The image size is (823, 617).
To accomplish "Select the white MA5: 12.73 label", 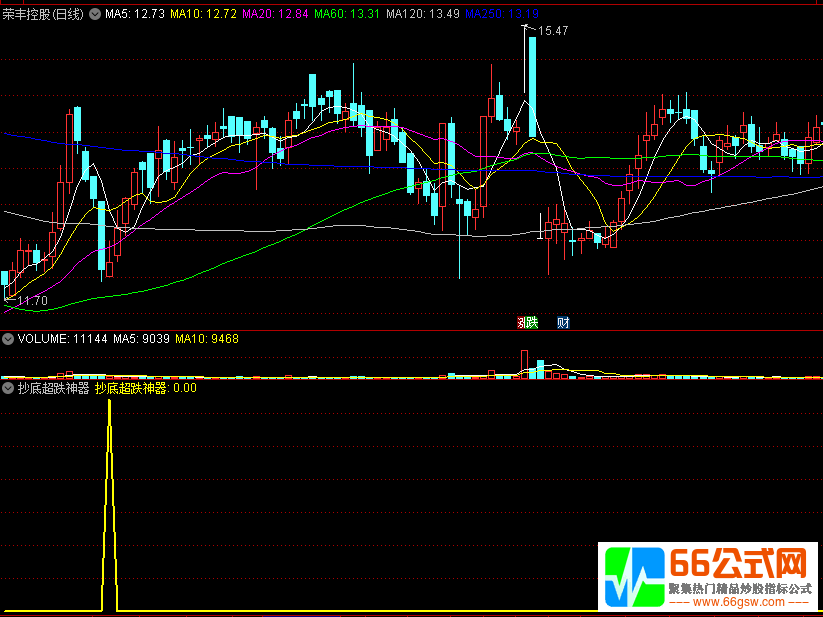I will 135,14.
